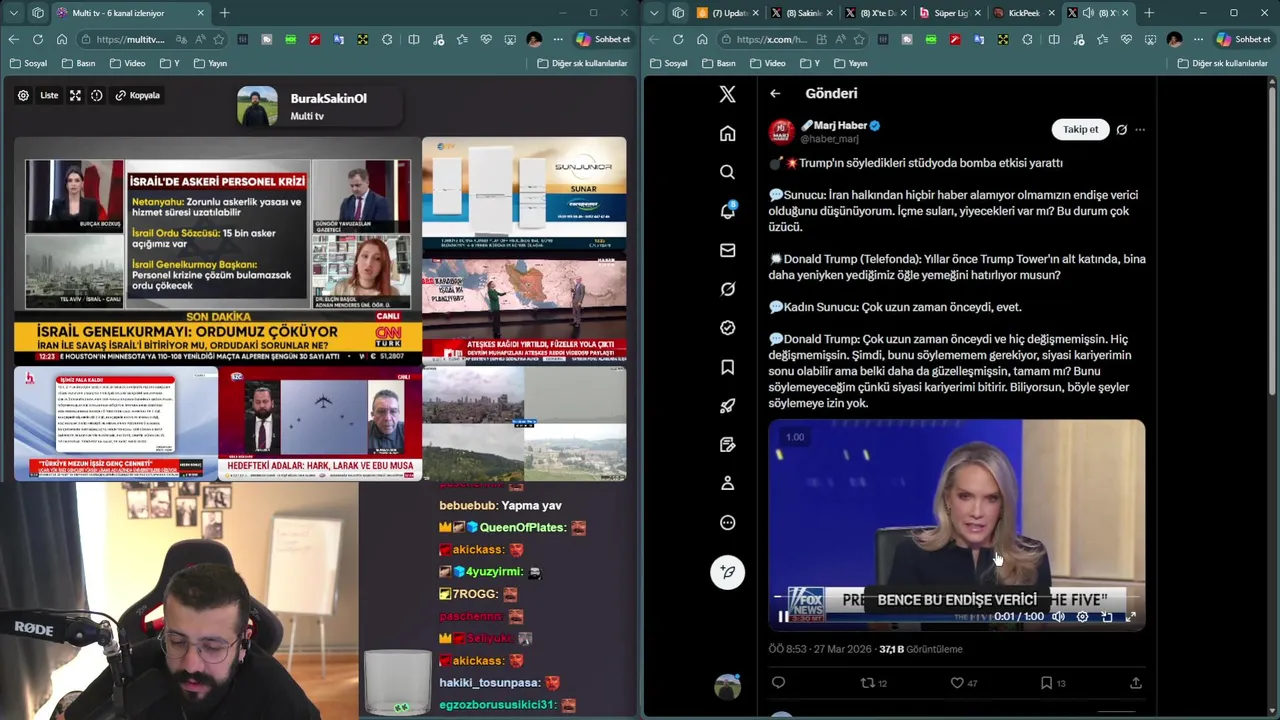The width and height of the screenshot is (1280, 720).
Task: Refresh the Multi tv page
Action: coord(37,39)
